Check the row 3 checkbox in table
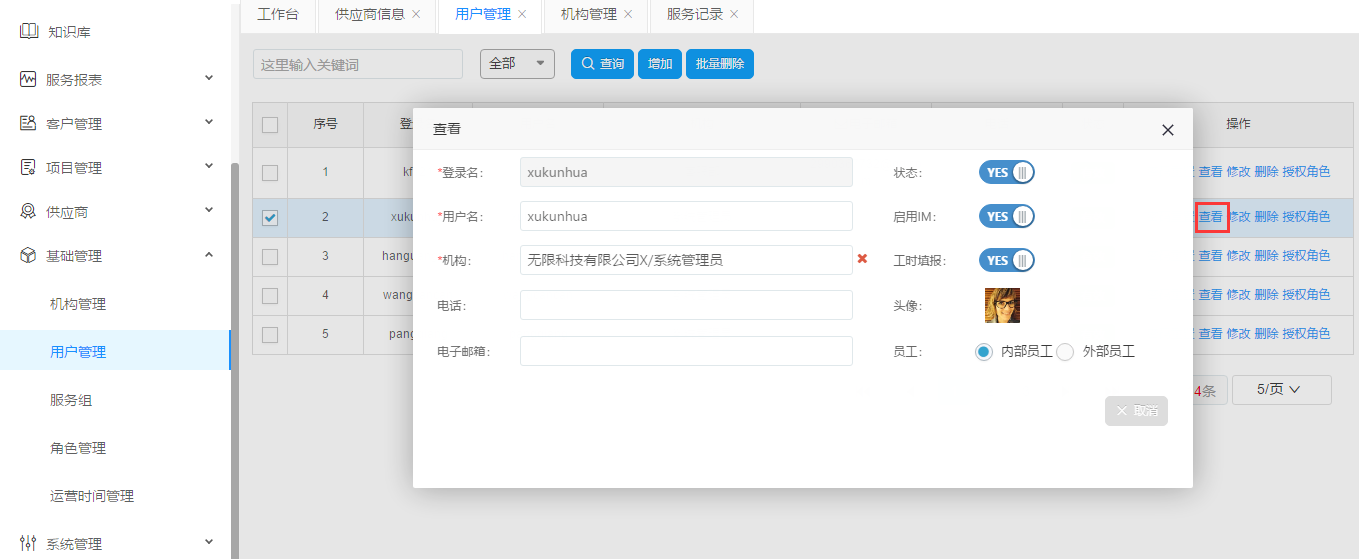Image resolution: width=1359 pixels, height=559 pixels. (270, 256)
